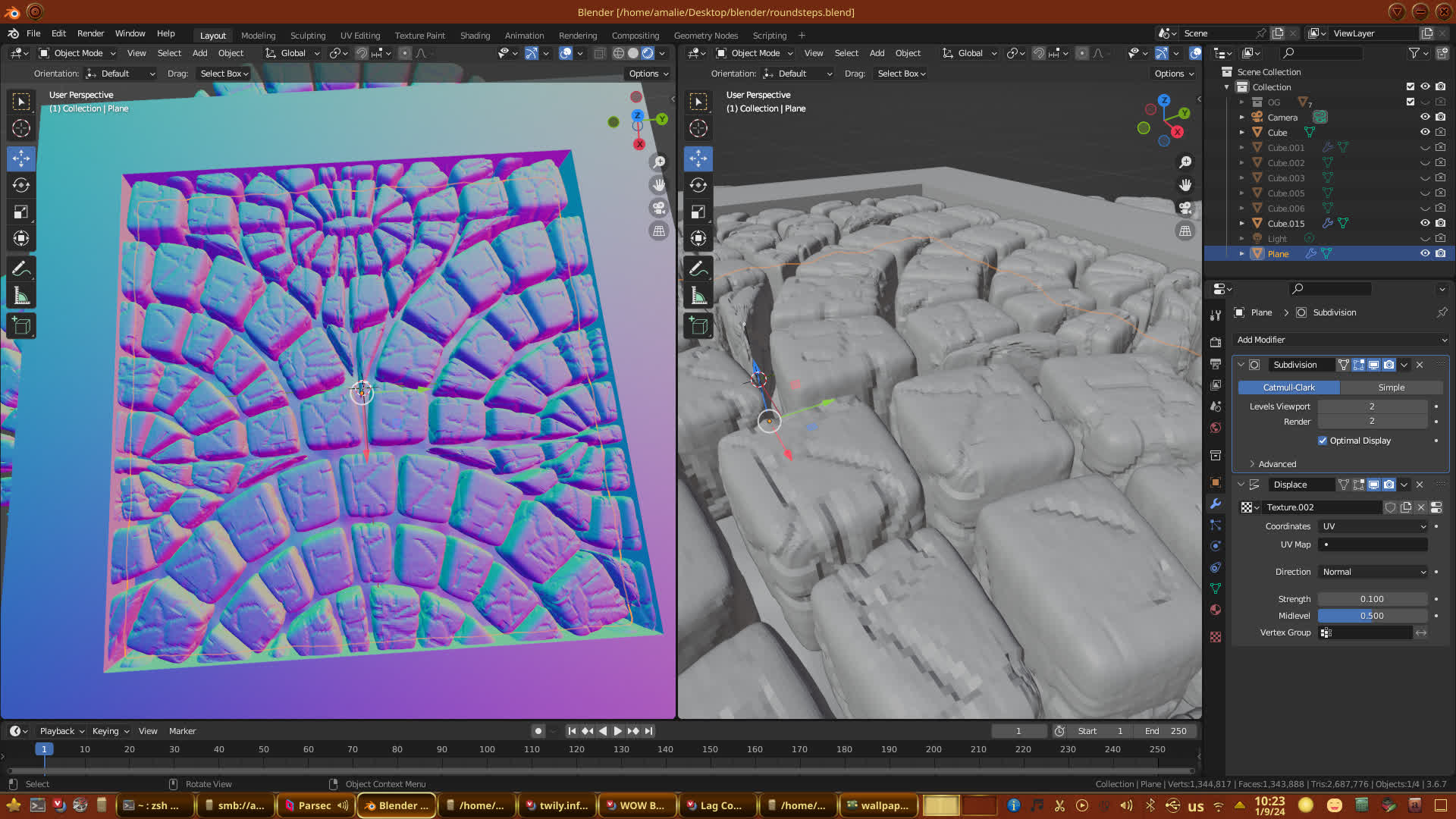Uncheck the Optimal Display checkbox
Screen dimensions: 1456x819
[1323, 441]
